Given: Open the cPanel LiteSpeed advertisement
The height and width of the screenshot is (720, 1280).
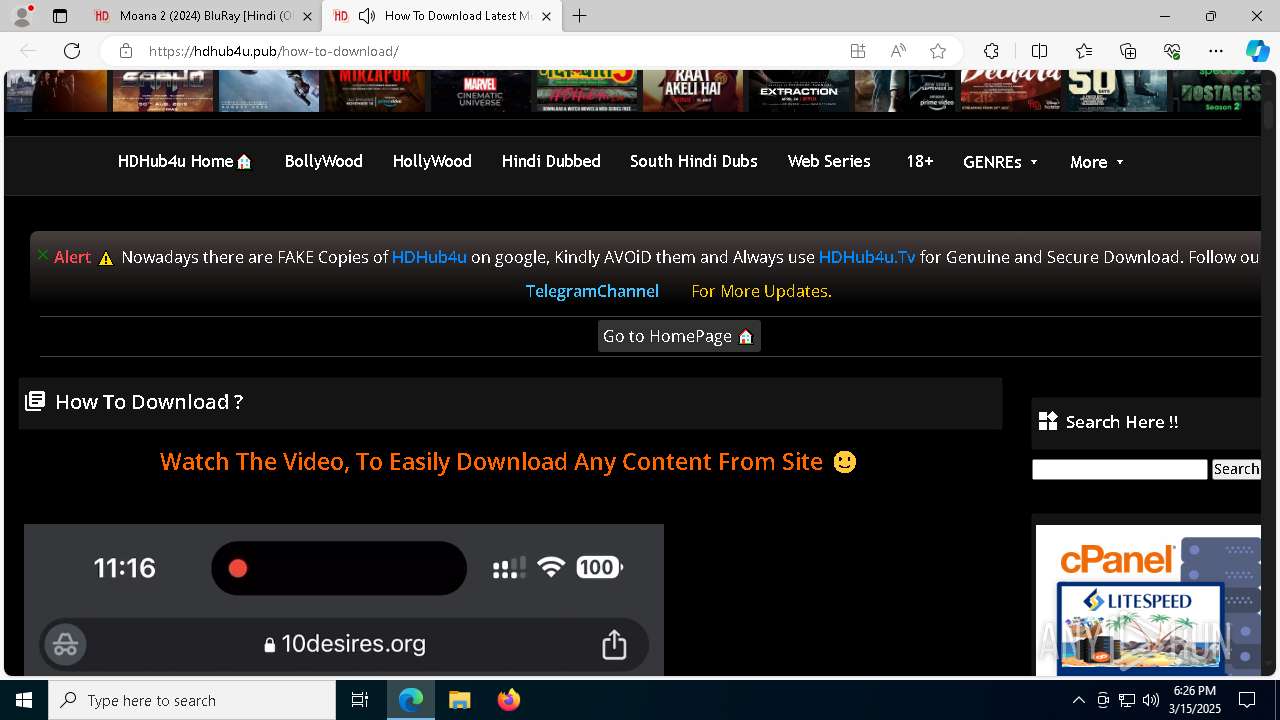Looking at the screenshot, I should [1148, 600].
